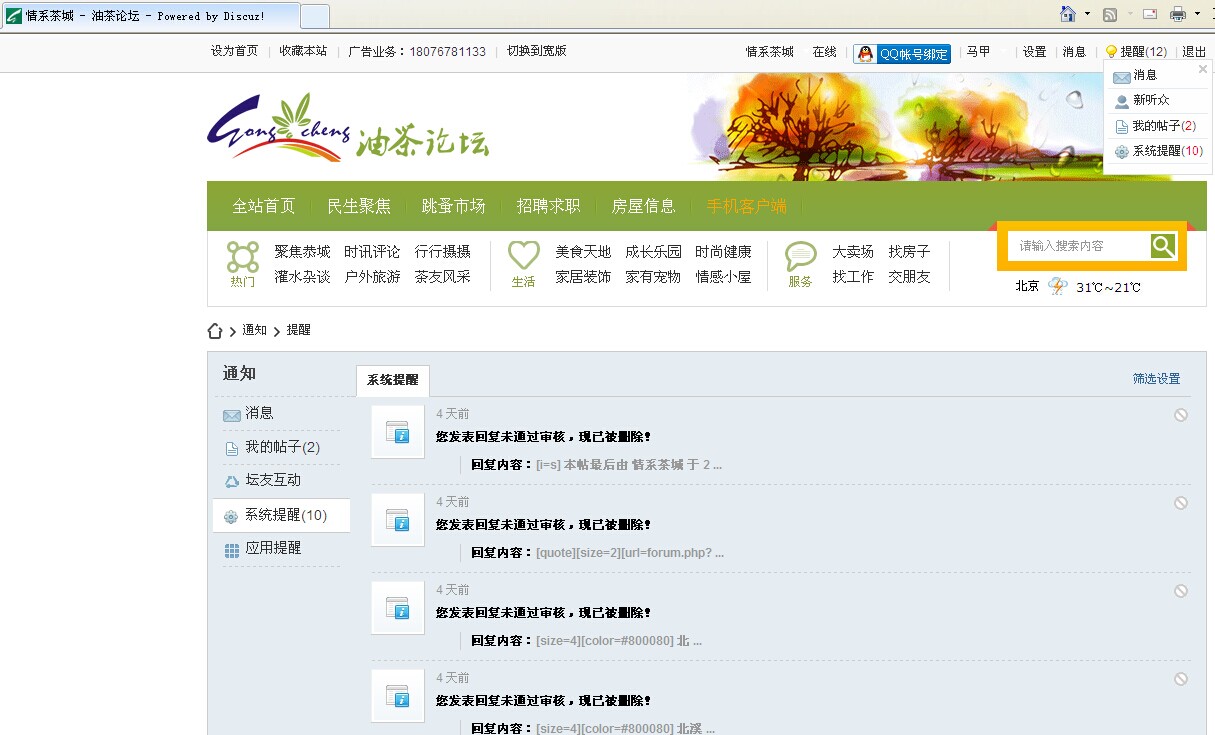Open the browser home page dropdown arrow
This screenshot has width=1215, height=735.
click(1089, 14)
